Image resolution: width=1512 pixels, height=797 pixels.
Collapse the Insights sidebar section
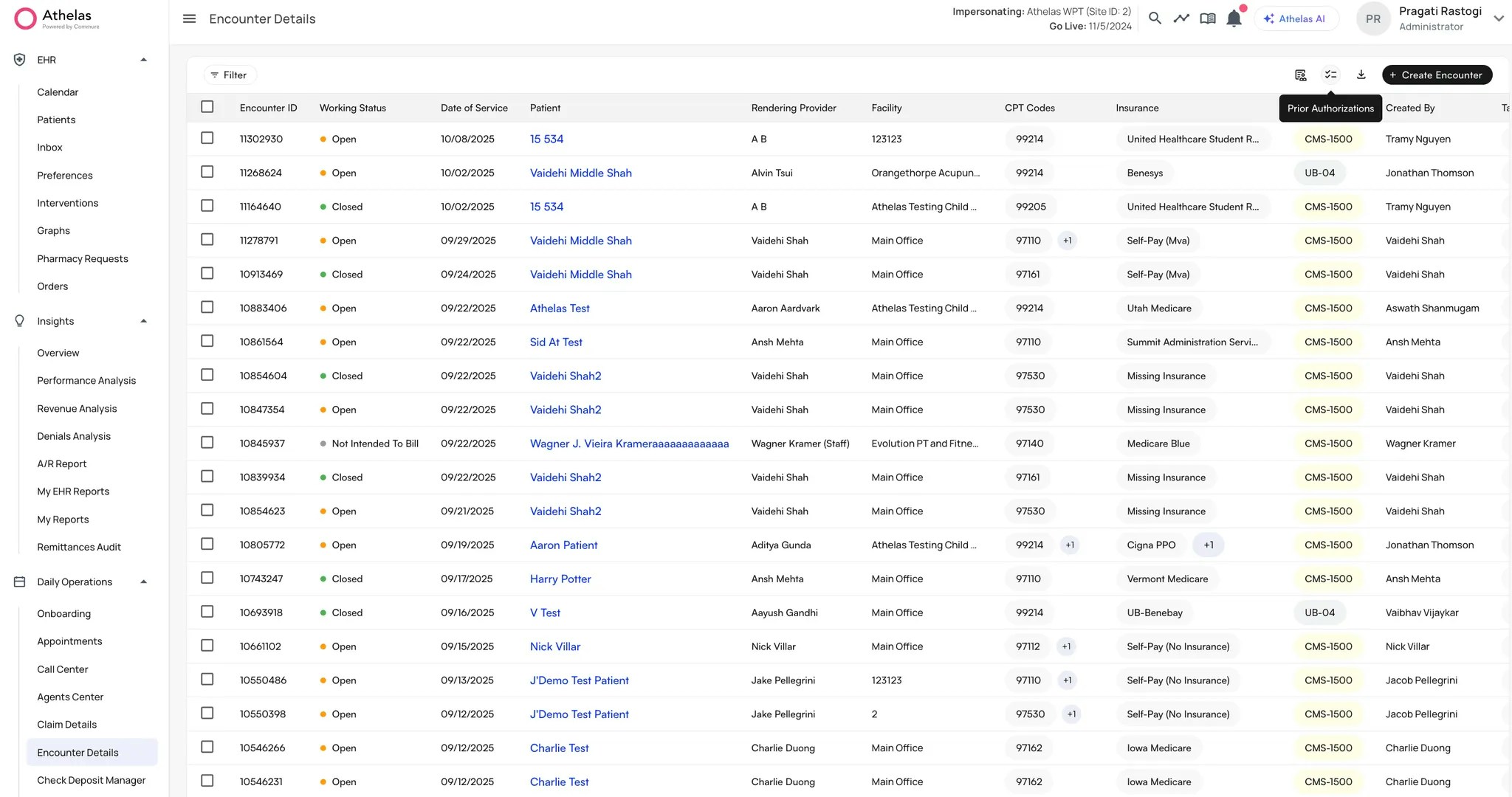144,321
